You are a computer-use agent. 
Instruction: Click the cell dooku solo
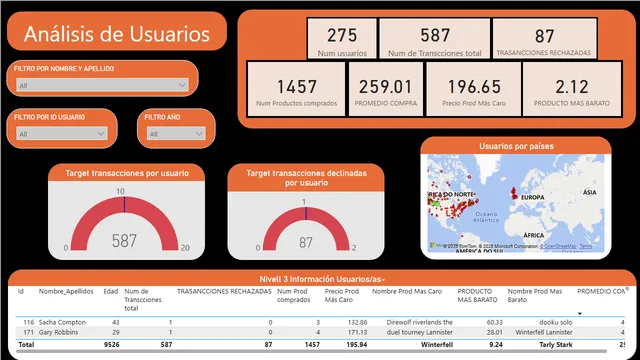(x=556, y=322)
